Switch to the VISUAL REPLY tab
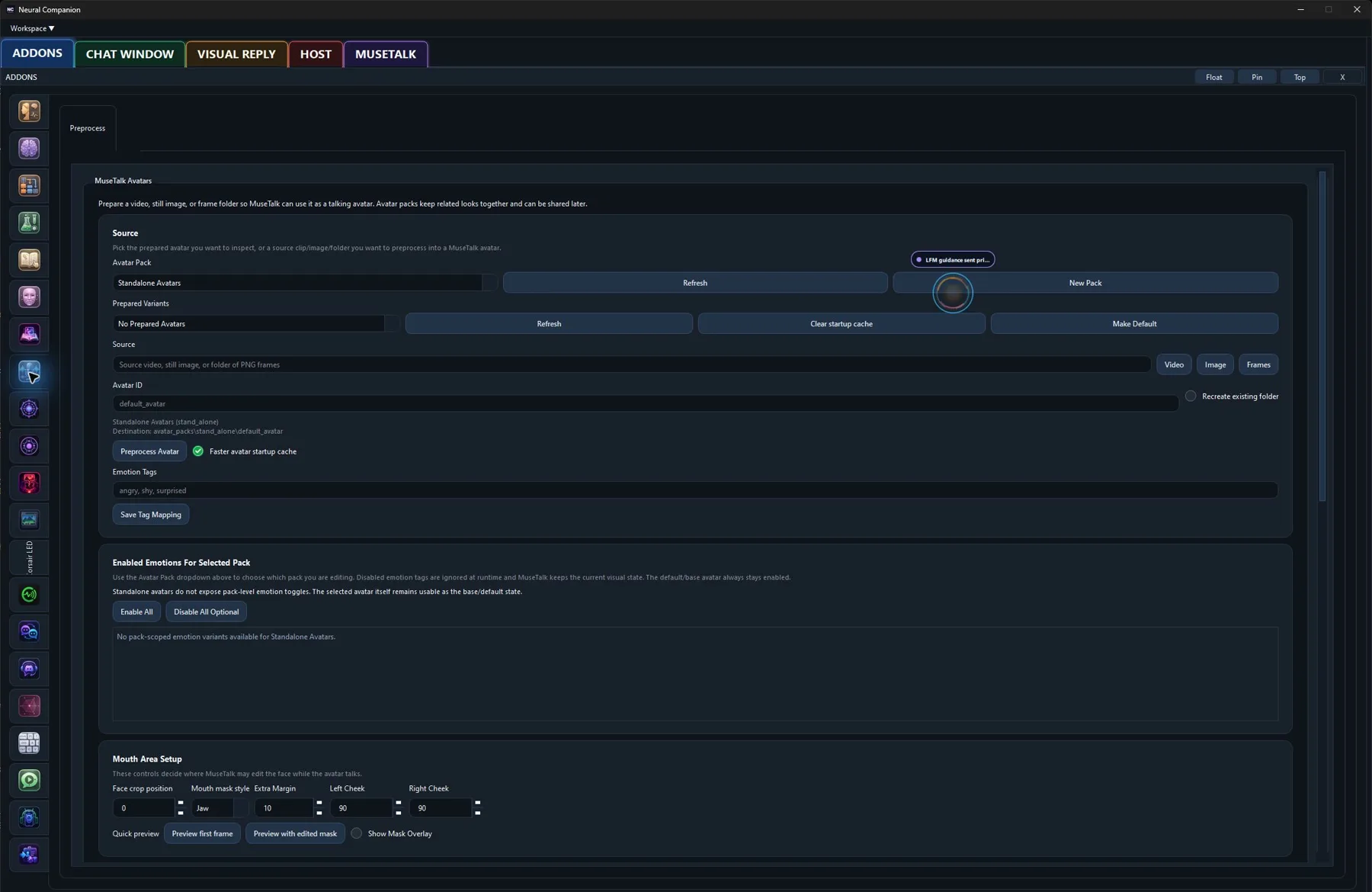The width and height of the screenshot is (1372, 892). 236,54
